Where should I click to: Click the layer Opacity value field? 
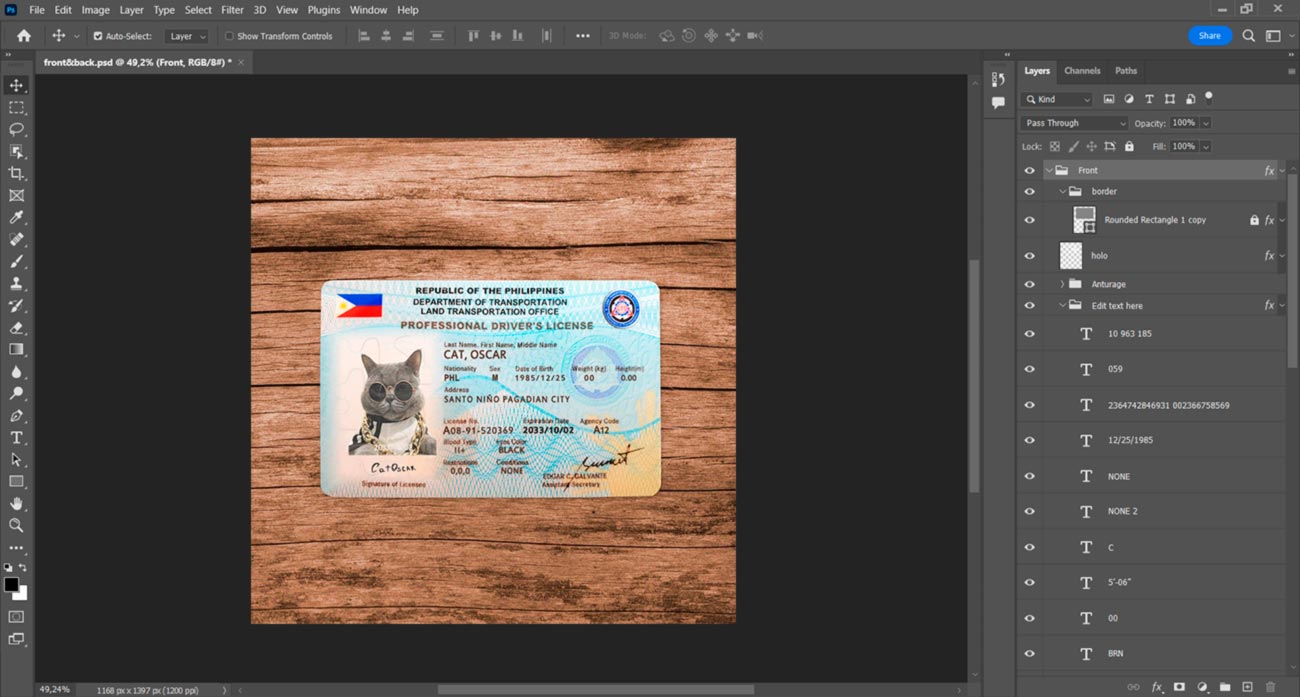pos(1183,123)
